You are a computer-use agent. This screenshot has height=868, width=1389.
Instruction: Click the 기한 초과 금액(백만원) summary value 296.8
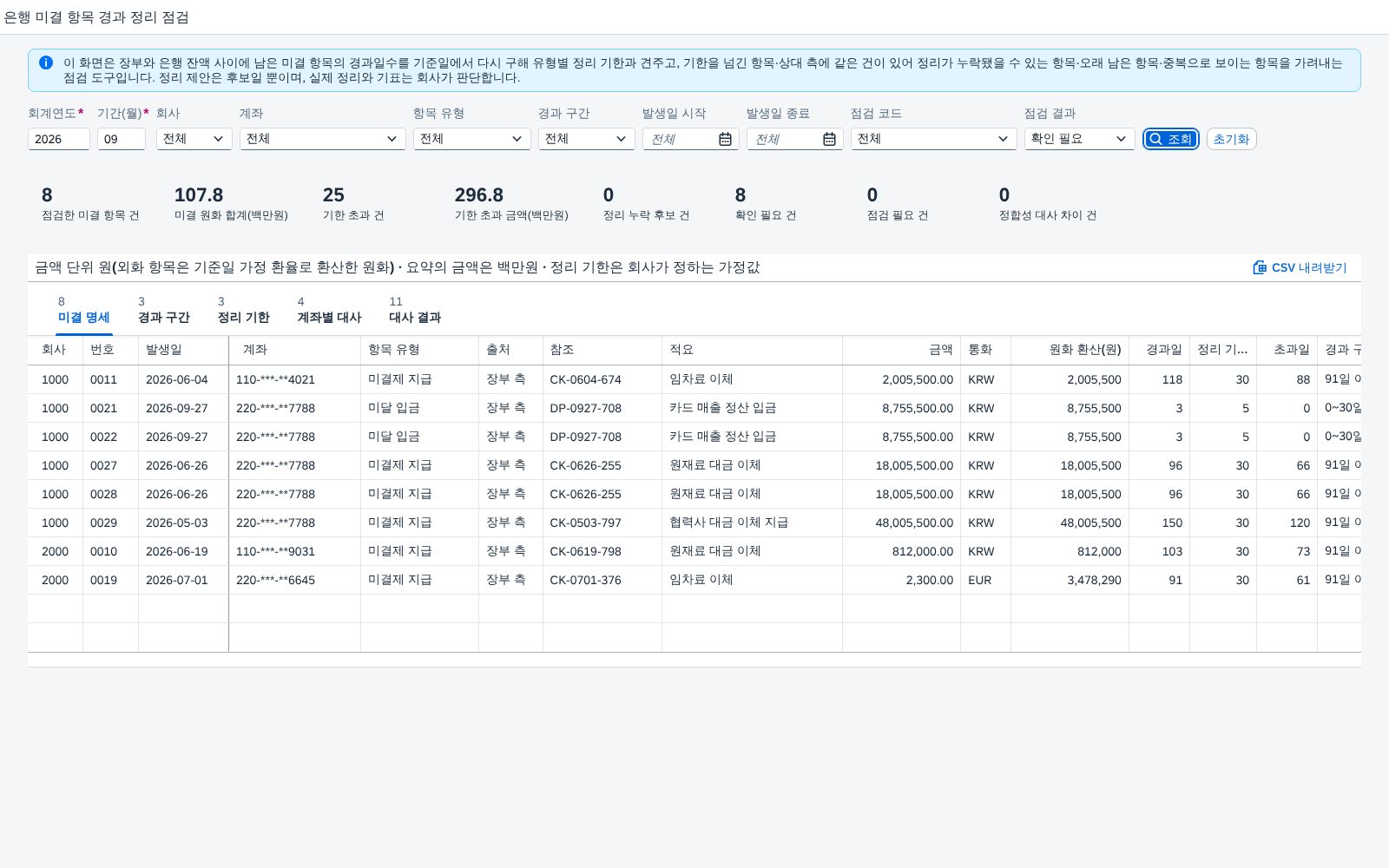[x=479, y=195]
